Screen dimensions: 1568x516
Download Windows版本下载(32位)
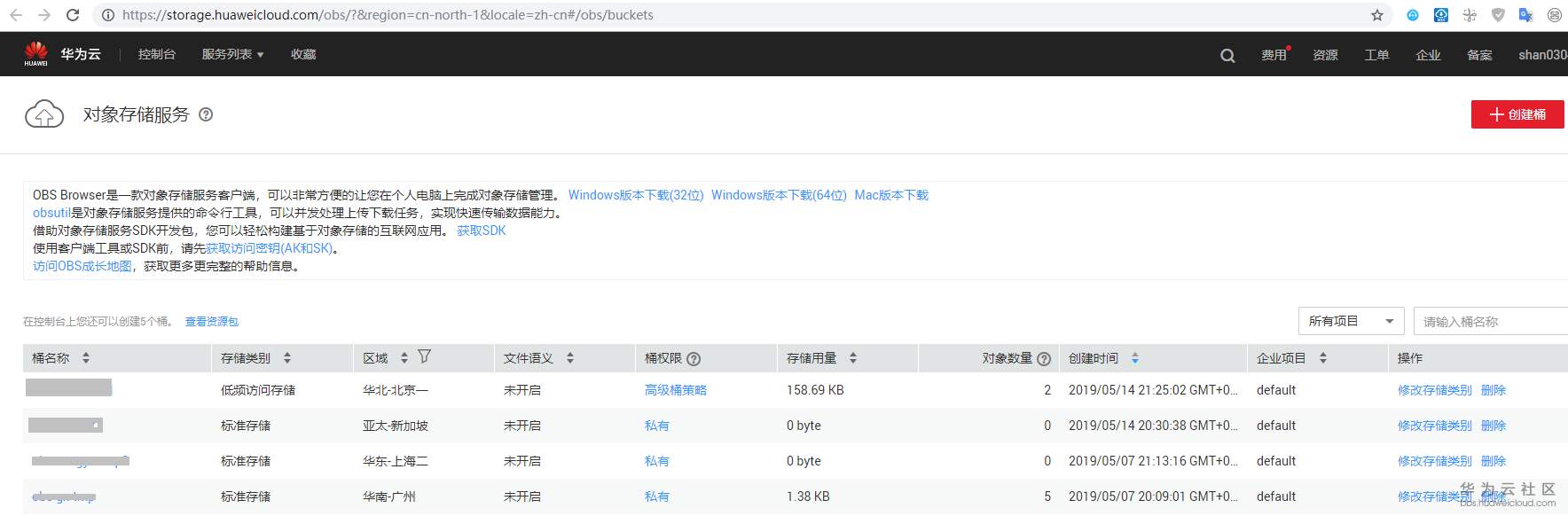click(636, 195)
